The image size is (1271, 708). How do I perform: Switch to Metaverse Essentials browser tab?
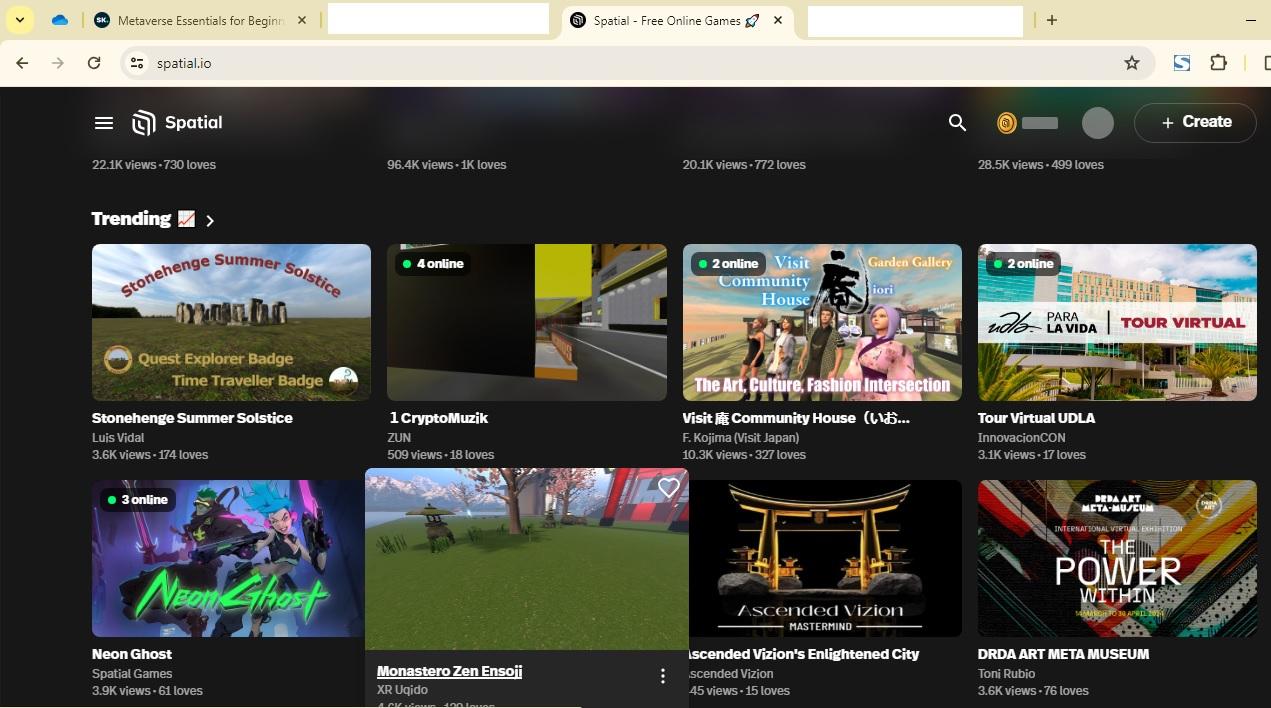(200, 20)
